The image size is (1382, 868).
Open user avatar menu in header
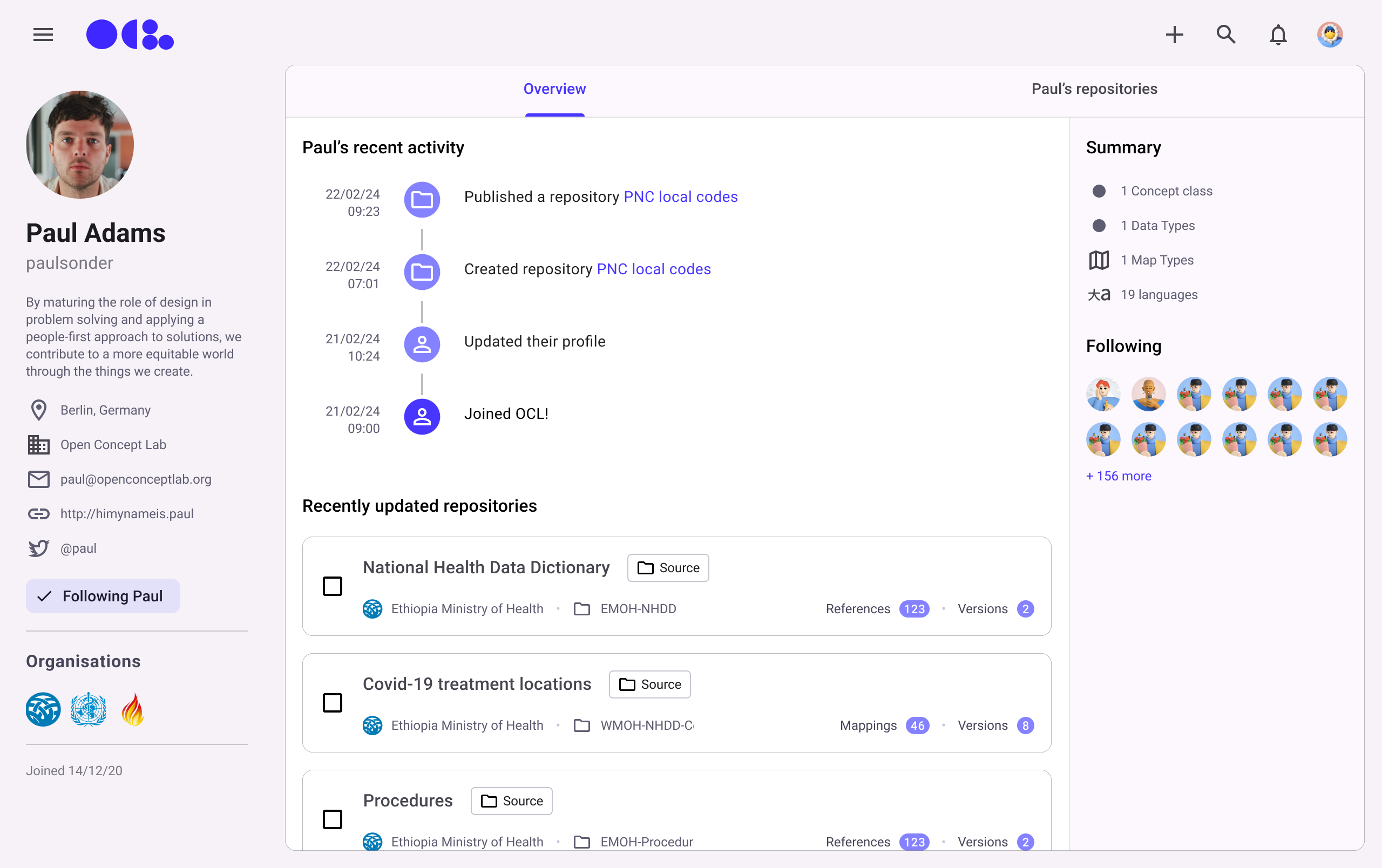(x=1329, y=35)
